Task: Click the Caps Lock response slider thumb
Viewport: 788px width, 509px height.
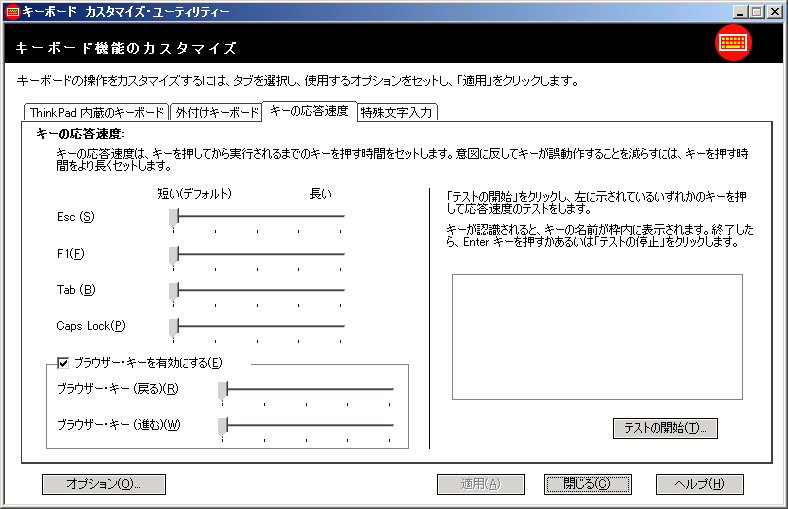Action: 174,325
